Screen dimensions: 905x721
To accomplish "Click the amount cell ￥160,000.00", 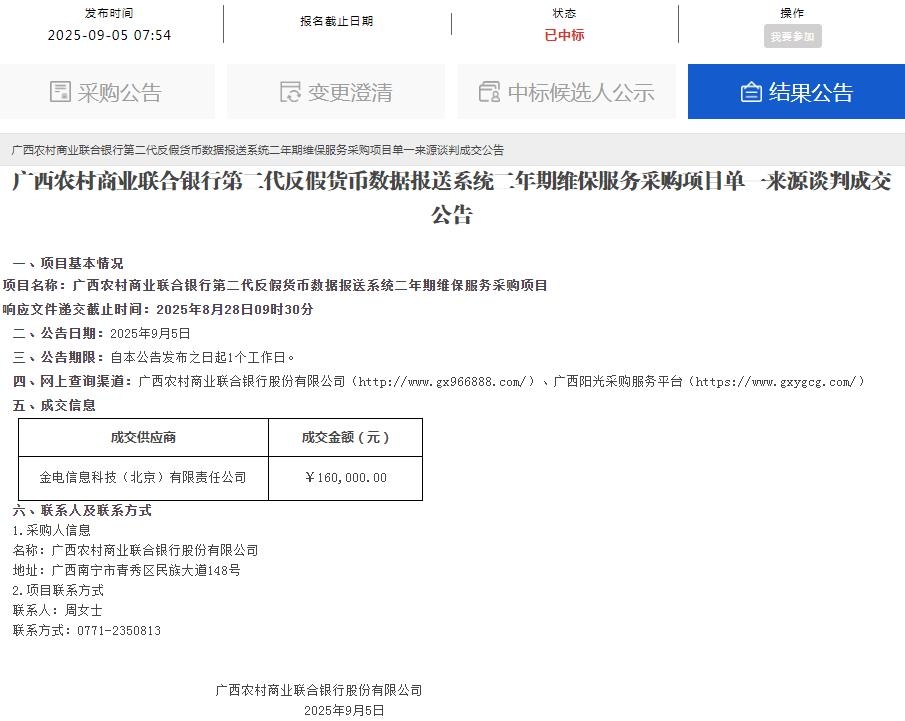I will 346,477.
